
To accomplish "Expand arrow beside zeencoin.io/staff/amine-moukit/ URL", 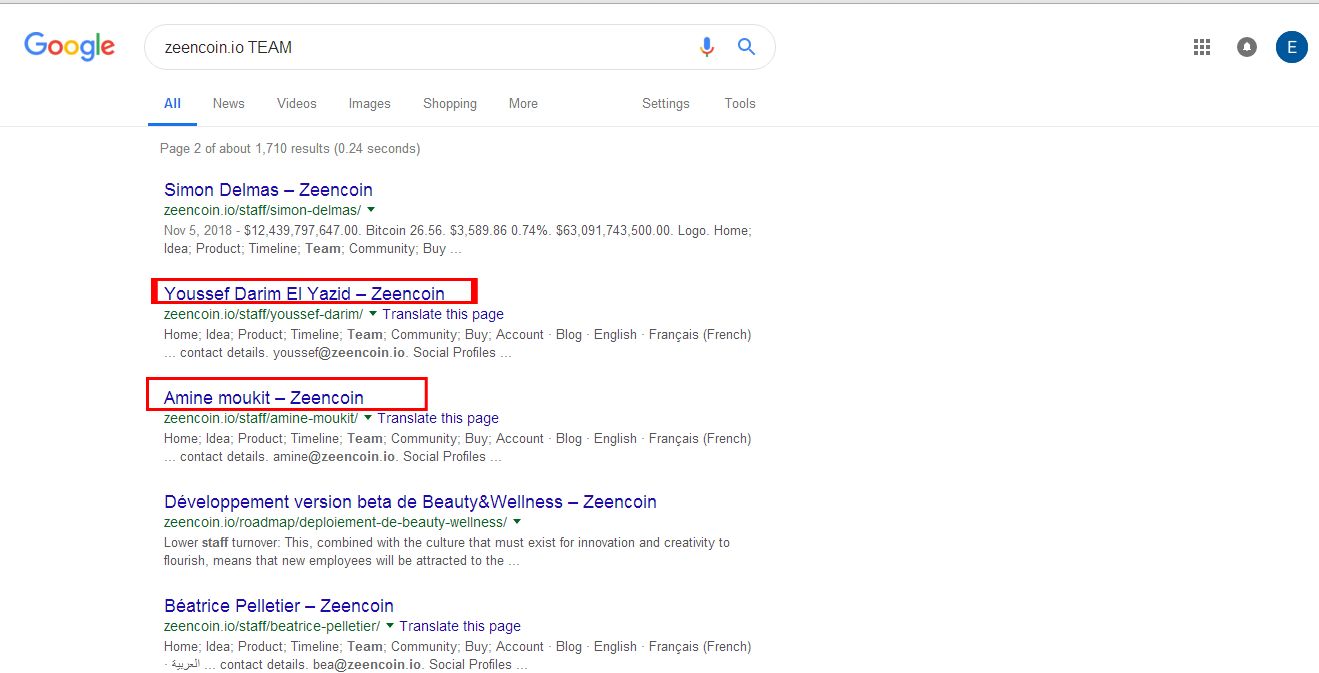I will click(x=368, y=418).
